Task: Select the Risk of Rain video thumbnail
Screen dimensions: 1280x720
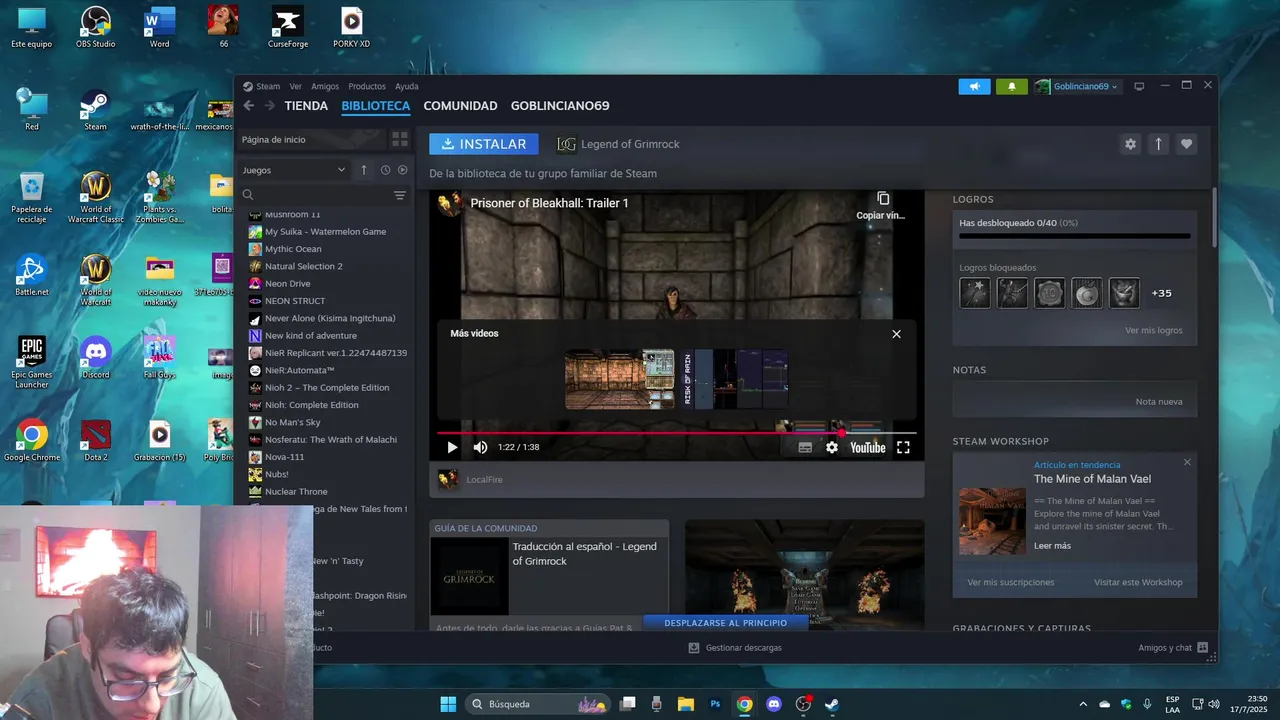Action: point(735,379)
